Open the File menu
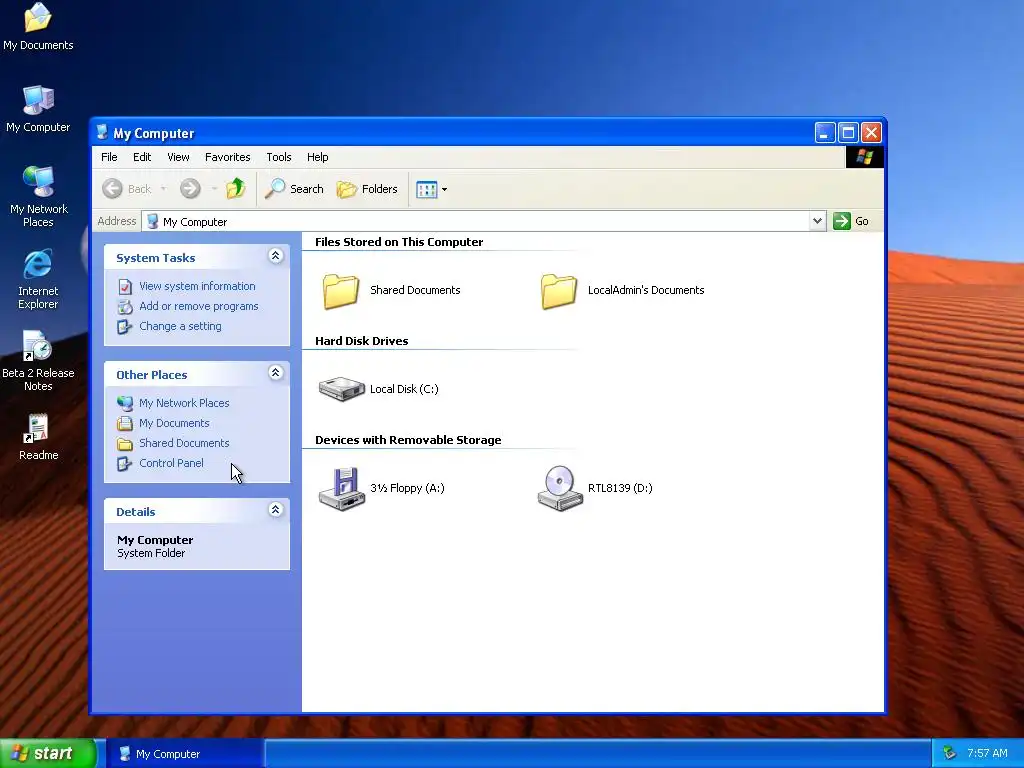 coord(109,157)
